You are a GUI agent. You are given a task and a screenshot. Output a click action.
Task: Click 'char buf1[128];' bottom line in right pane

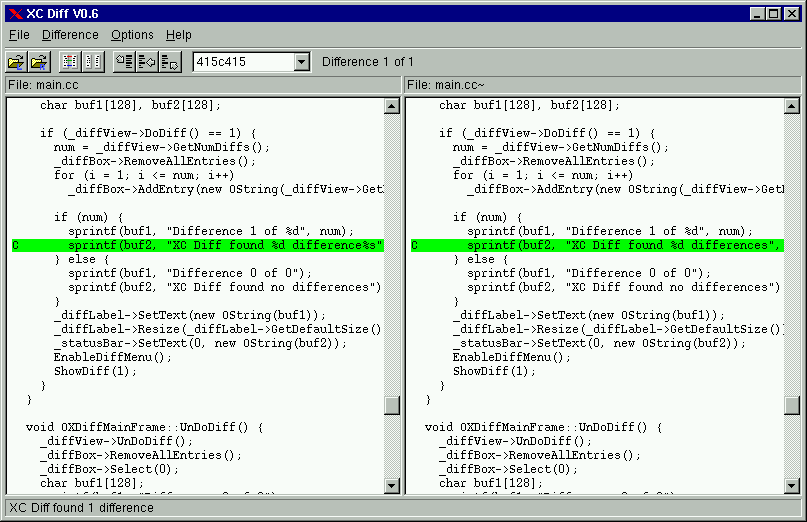pos(491,483)
